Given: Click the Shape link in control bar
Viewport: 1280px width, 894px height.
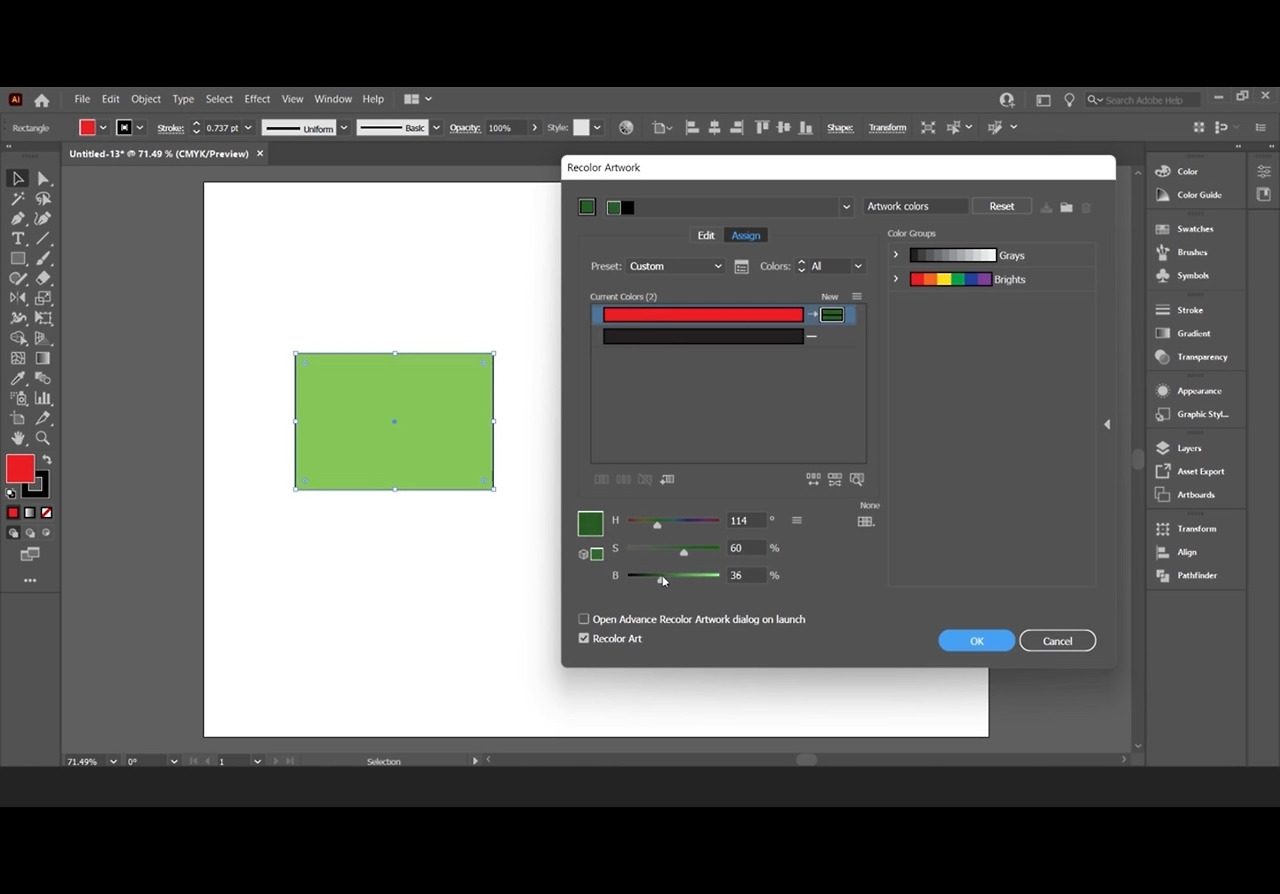Looking at the screenshot, I should tap(840, 128).
